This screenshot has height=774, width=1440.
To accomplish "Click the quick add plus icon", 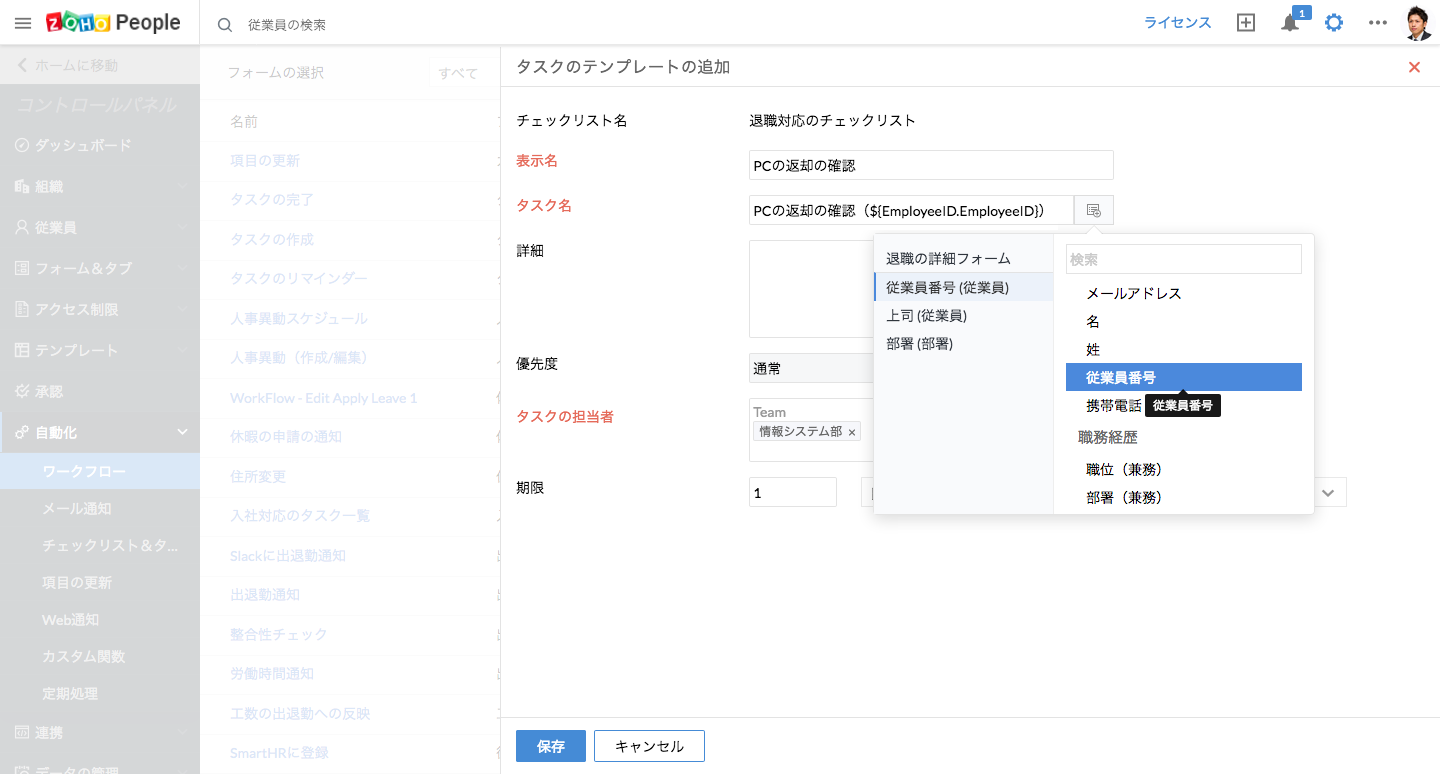I will [1246, 23].
